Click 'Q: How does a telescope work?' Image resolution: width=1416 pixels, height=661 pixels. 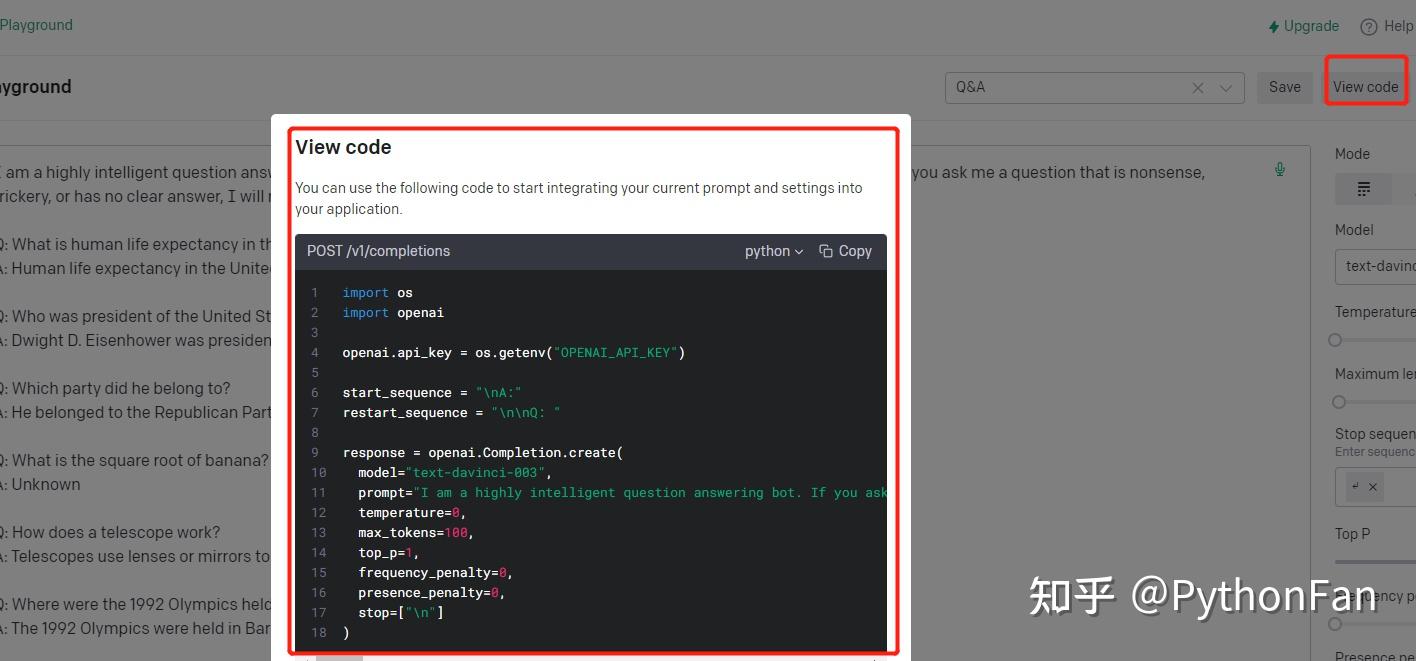tap(110, 532)
